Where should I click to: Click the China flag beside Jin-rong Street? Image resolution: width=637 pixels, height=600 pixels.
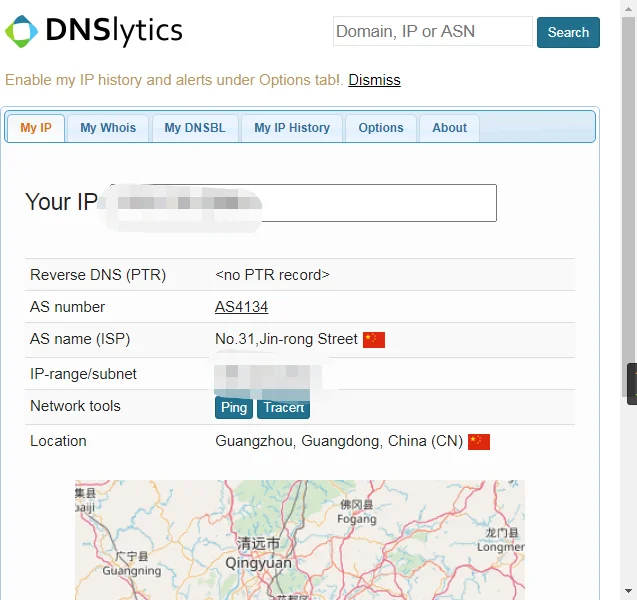pos(374,340)
